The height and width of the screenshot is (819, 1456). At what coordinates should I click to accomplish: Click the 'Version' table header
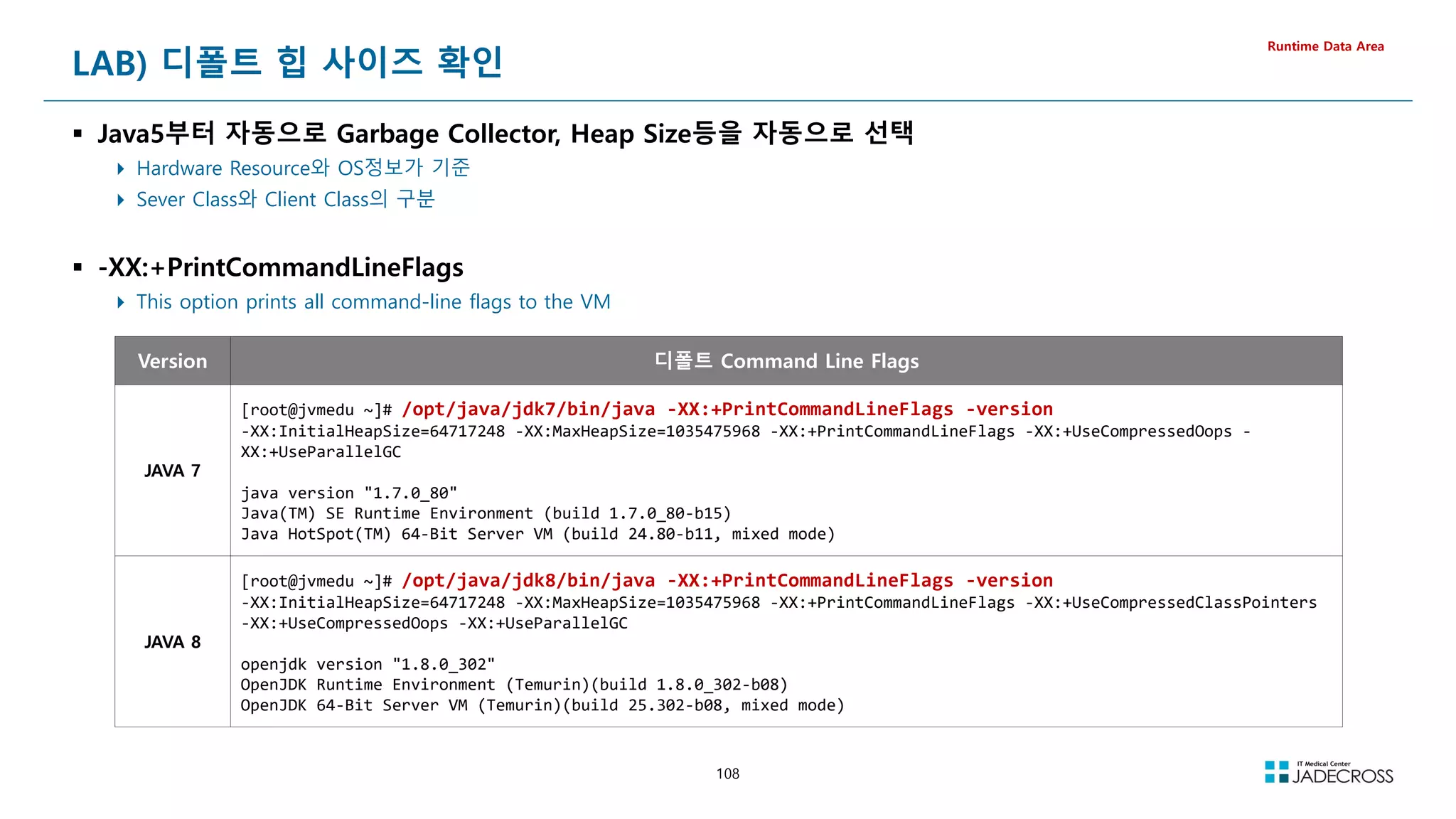[173, 361]
